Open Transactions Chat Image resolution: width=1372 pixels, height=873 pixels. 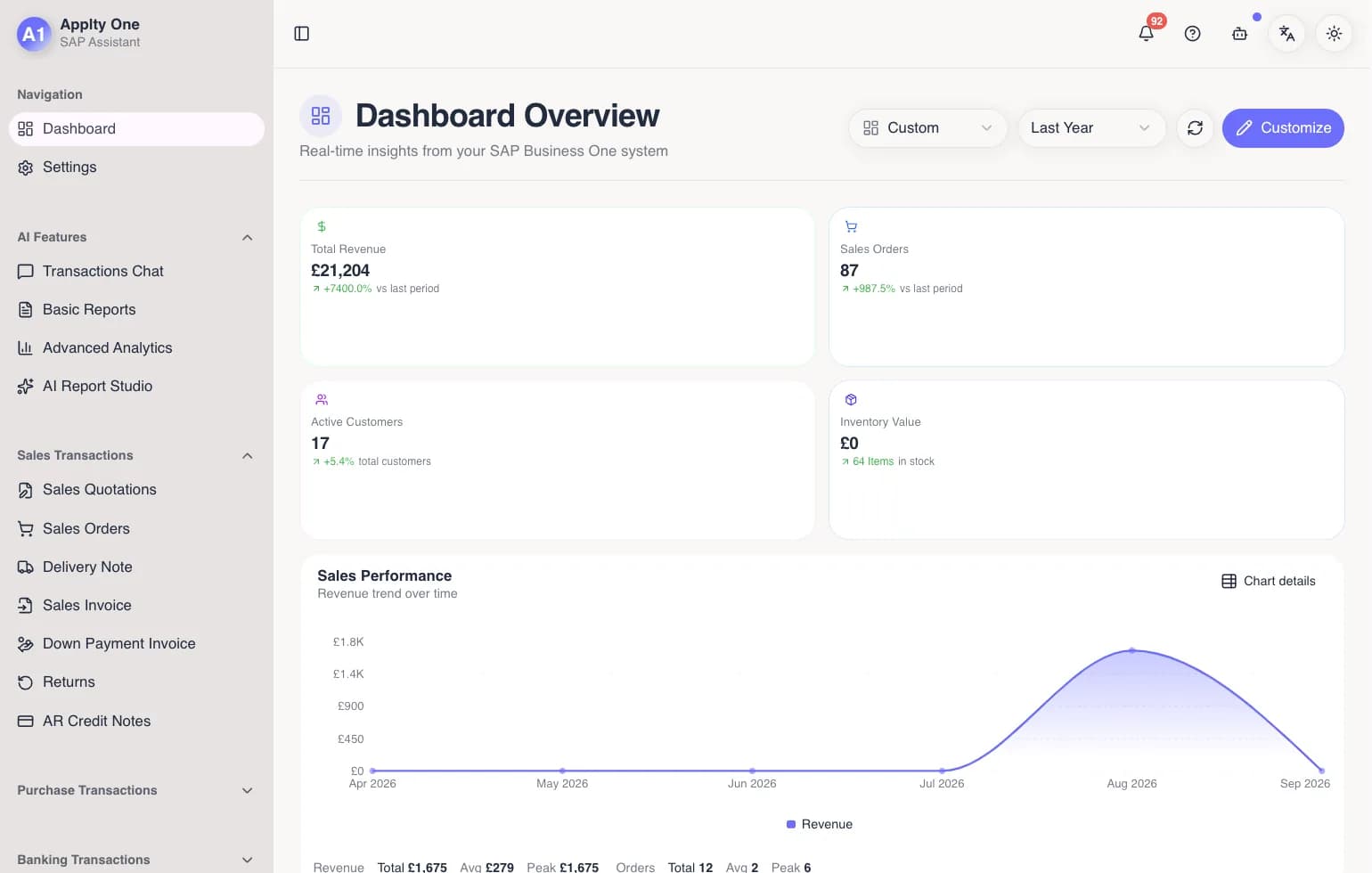tap(136, 272)
